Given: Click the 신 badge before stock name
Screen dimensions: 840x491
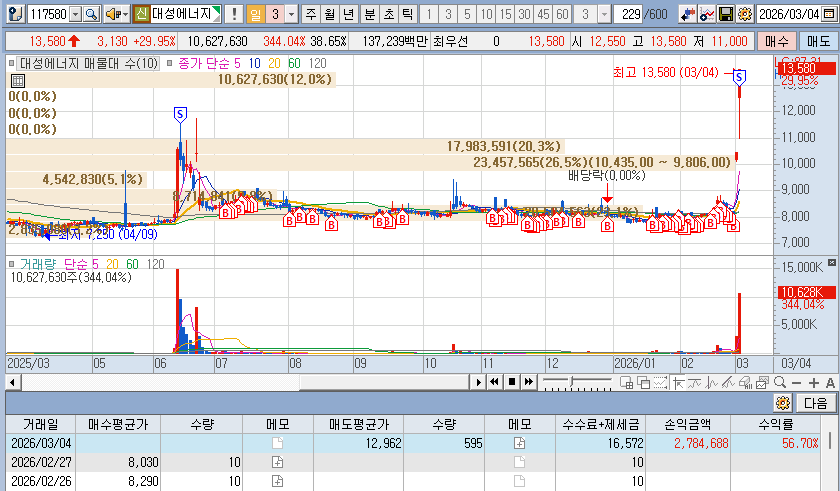Looking at the screenshot, I should click(141, 14).
